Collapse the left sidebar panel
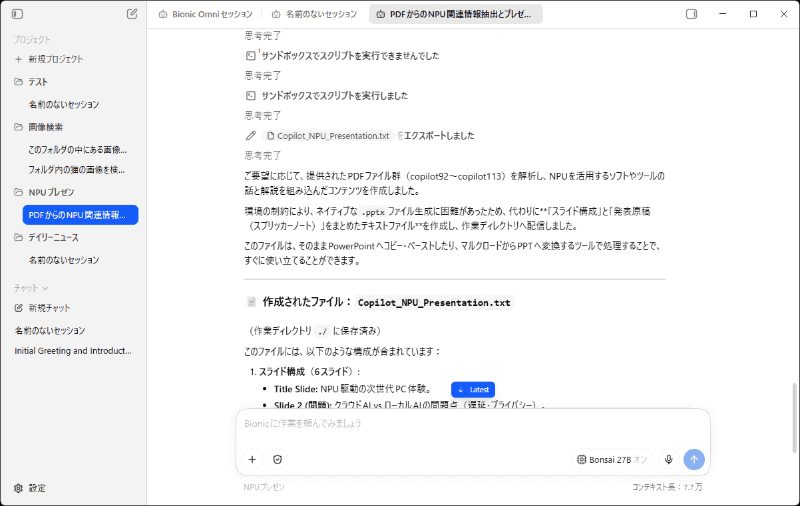This screenshot has height=506, width=800. 17,14
